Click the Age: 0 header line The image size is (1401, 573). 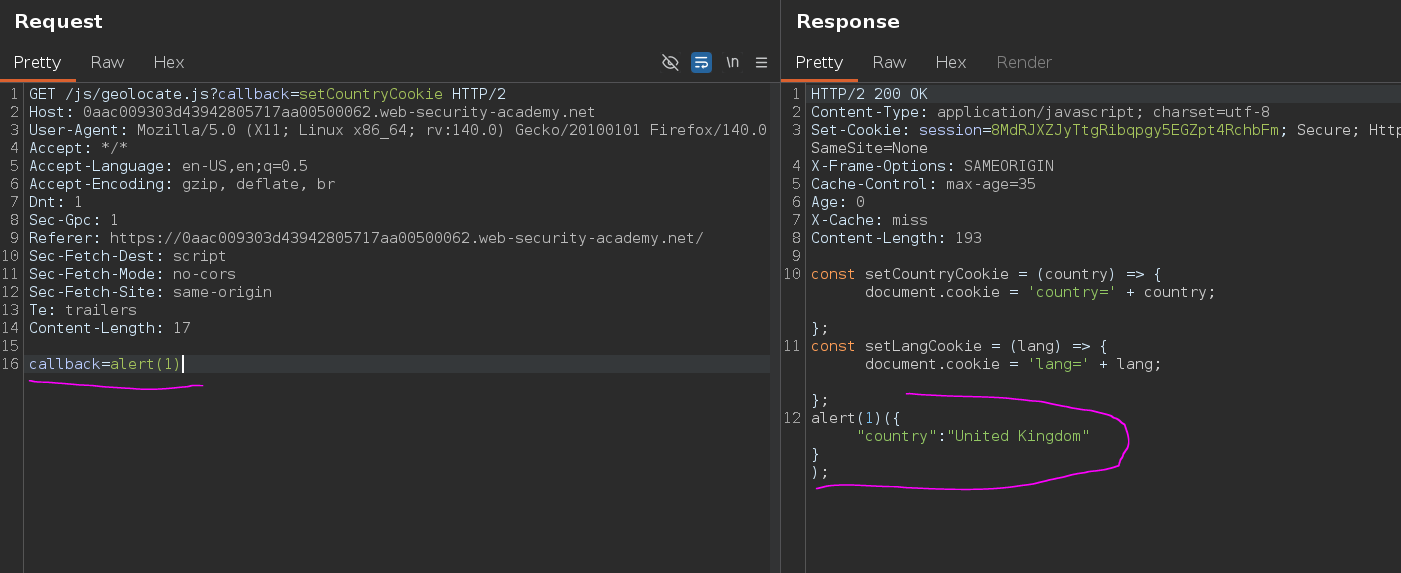pyautogui.click(x=838, y=202)
